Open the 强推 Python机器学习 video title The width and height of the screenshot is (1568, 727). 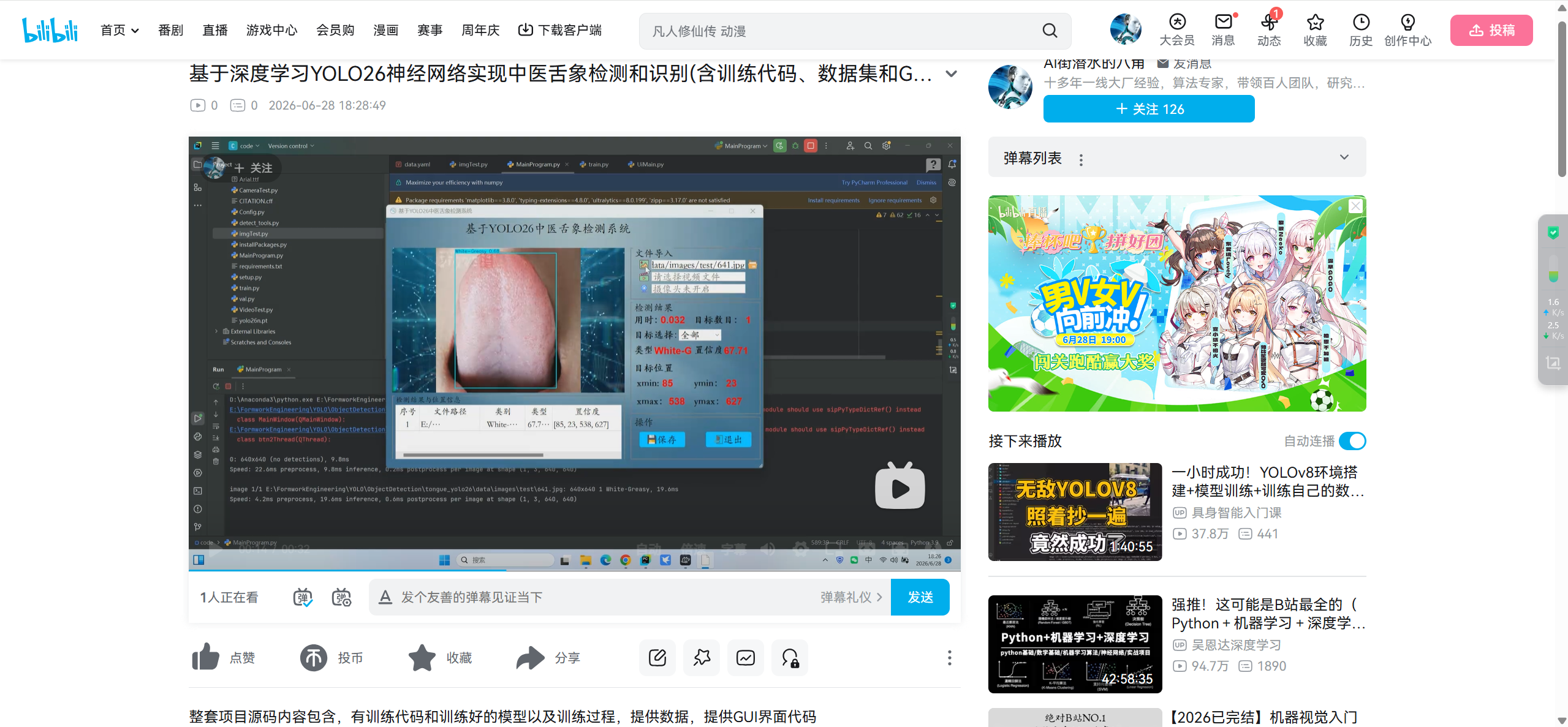click(x=1268, y=614)
